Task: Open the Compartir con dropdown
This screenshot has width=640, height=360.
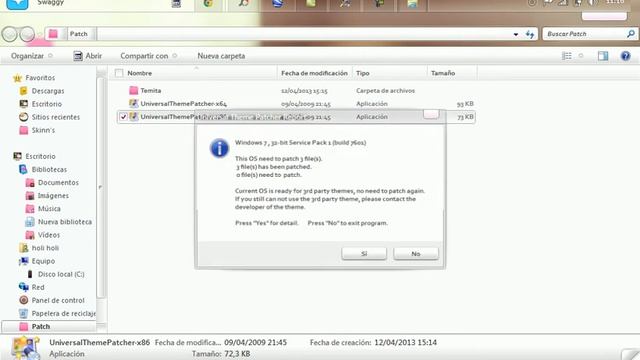Action: [148, 56]
